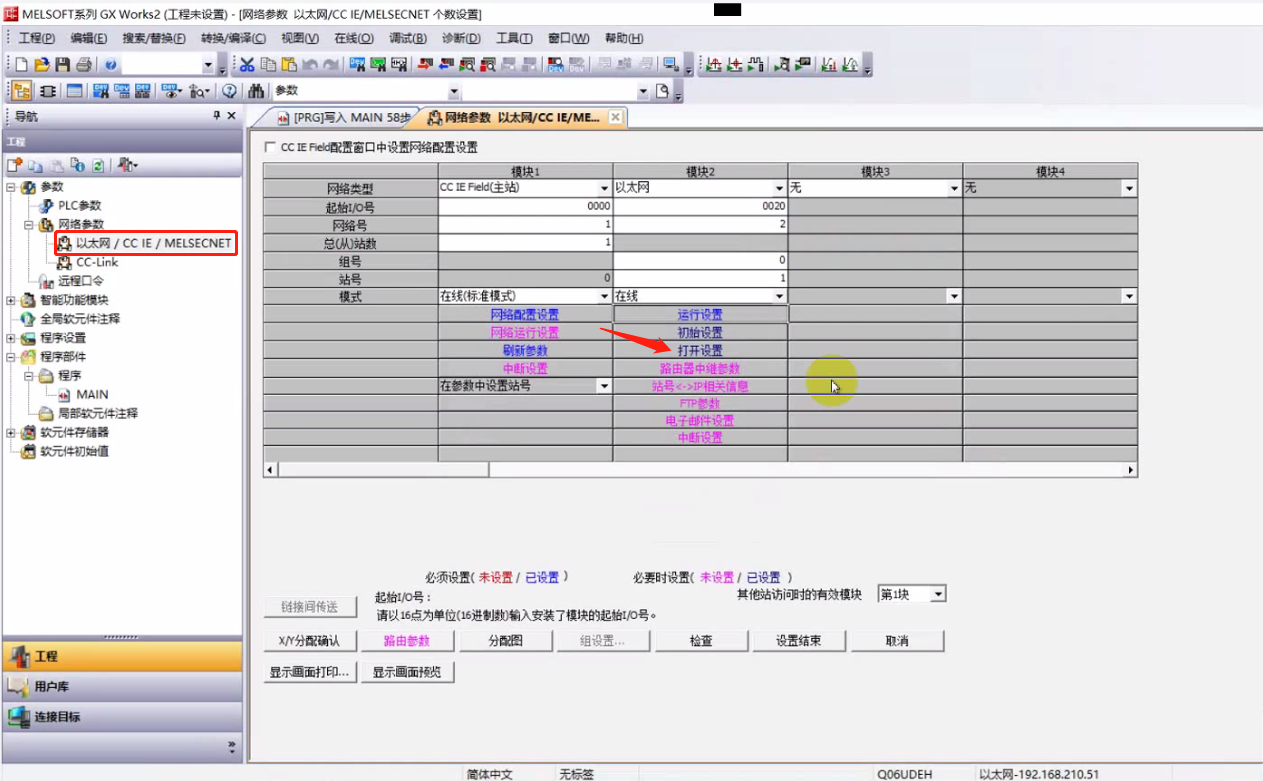1263x781 pixels.
Task: Enable CC IE Field configuration window checkbox
Action: pos(268,147)
